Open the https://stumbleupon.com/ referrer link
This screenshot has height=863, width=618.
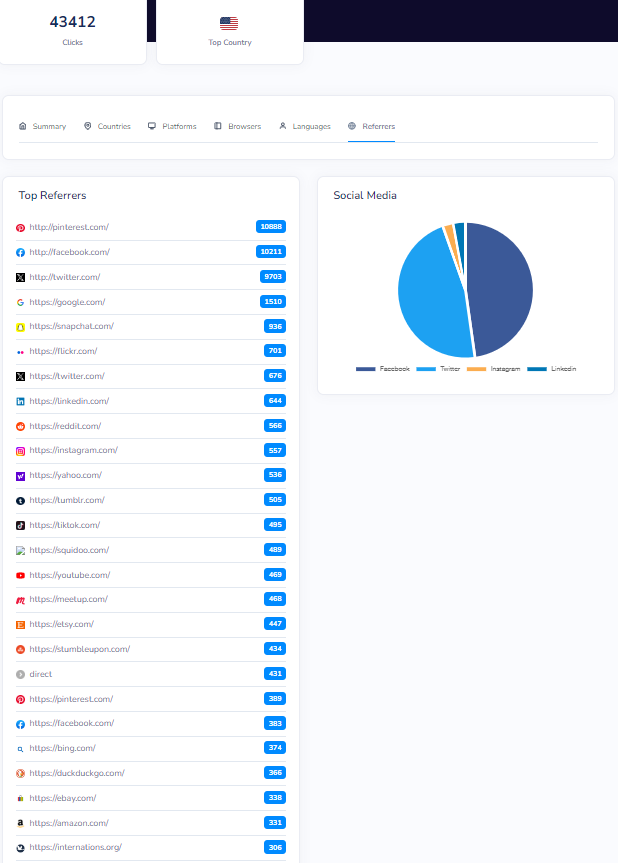80,649
